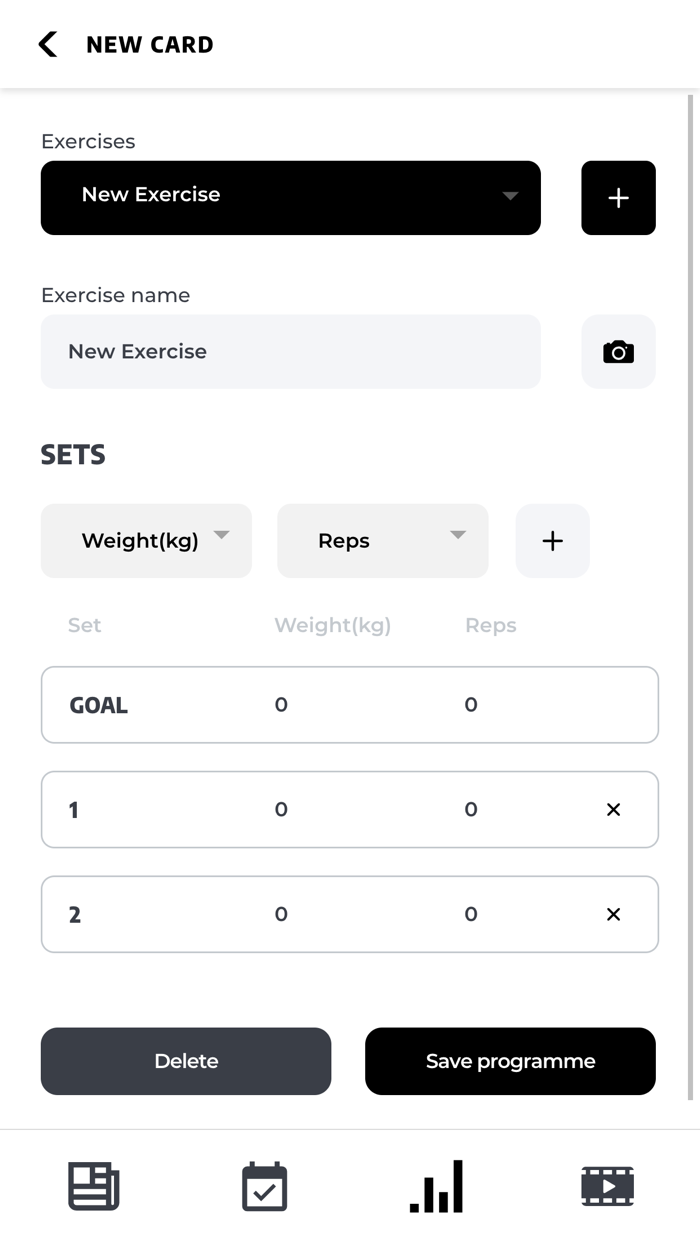This screenshot has width=700, height=1244.
Task: Open the workout cards section in bottom bar
Action: coord(93,1185)
